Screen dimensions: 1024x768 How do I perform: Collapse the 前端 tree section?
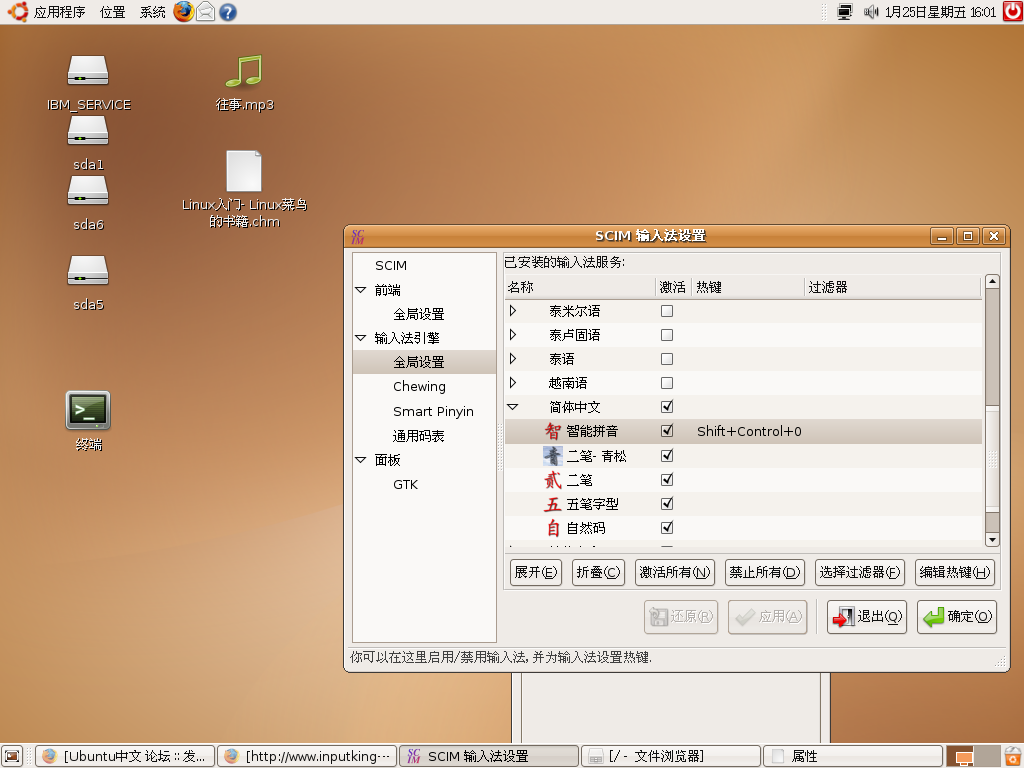[x=360, y=289]
